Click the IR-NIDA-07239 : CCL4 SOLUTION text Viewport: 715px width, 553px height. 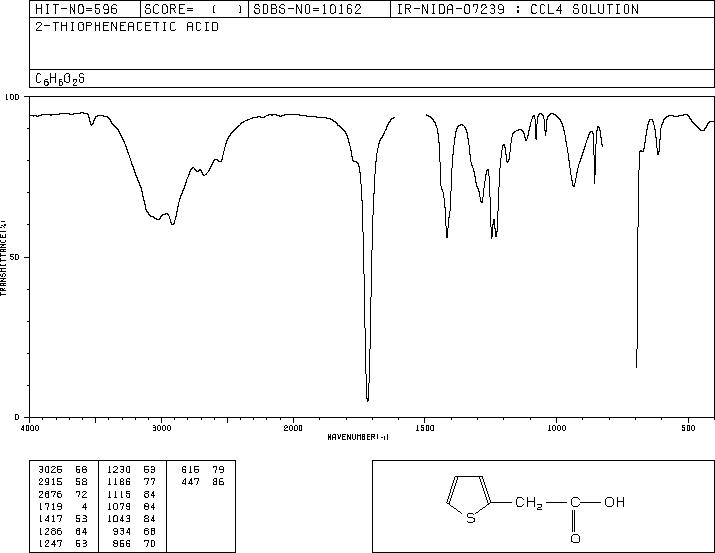click(x=518, y=9)
